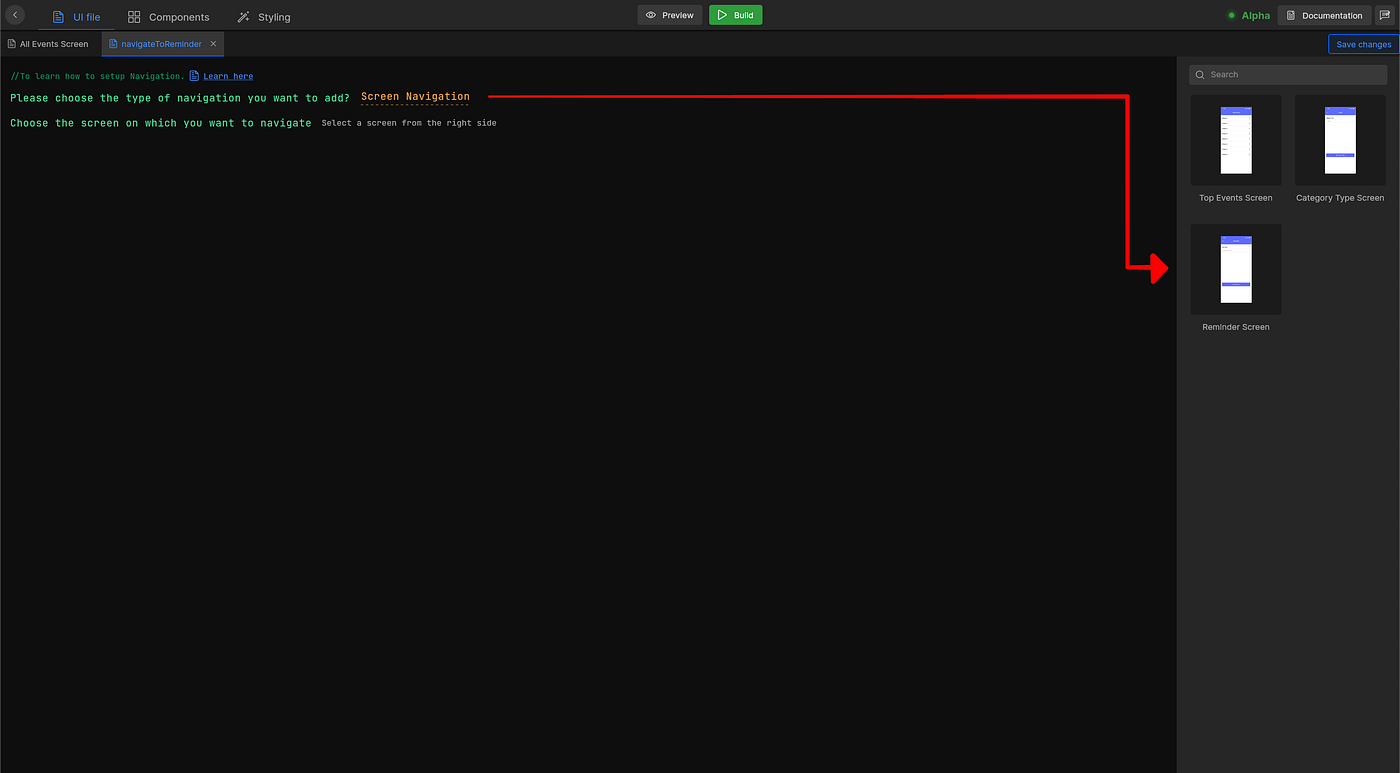Click the search magnifier icon

(x=1199, y=74)
